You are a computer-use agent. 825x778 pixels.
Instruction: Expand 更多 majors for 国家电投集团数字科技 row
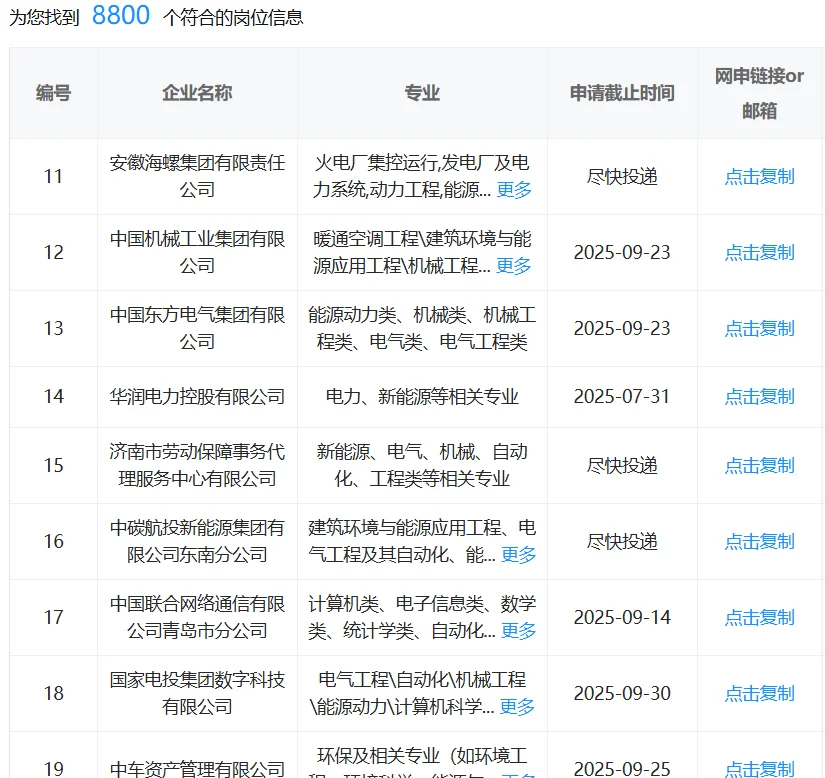tap(517, 706)
